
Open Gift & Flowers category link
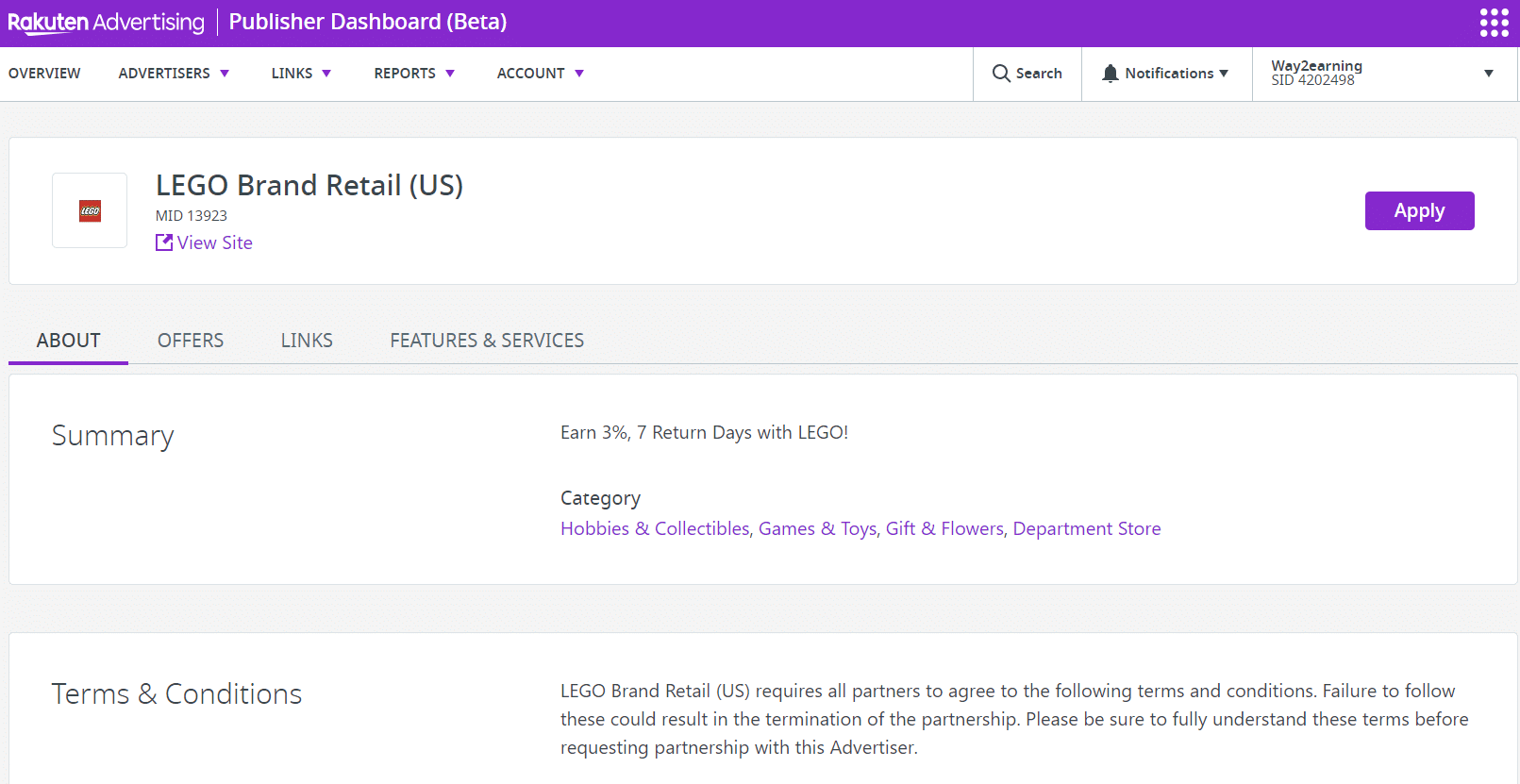click(x=944, y=528)
